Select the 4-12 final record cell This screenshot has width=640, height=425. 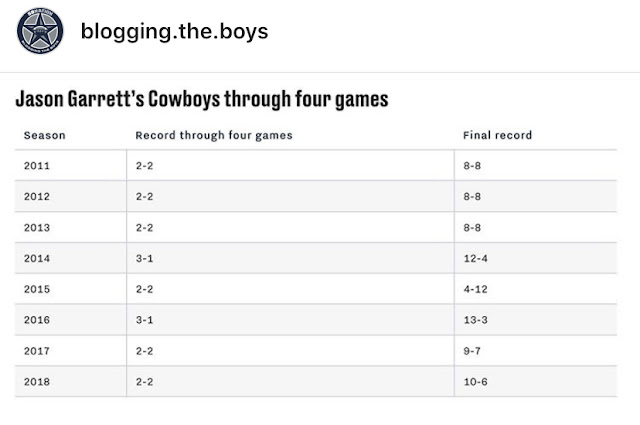[x=475, y=289]
